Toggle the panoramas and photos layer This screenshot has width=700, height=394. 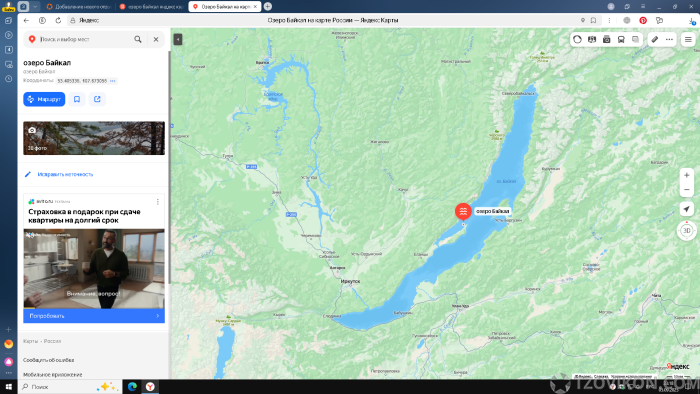pyautogui.click(x=607, y=39)
